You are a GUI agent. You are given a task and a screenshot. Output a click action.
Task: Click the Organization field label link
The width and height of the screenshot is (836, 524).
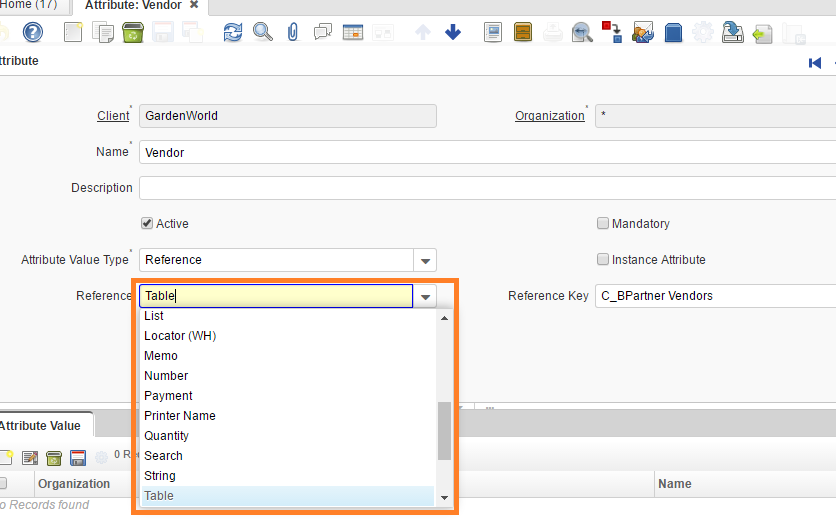pyautogui.click(x=549, y=116)
